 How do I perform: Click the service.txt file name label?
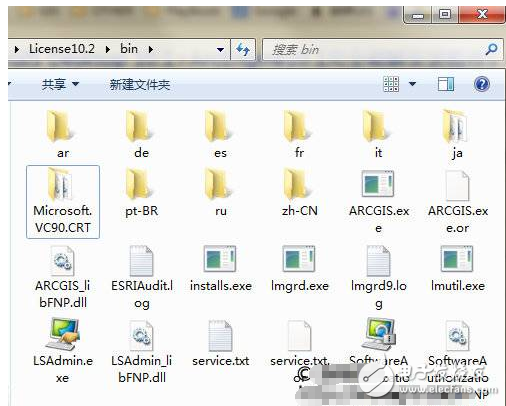[x=221, y=361]
